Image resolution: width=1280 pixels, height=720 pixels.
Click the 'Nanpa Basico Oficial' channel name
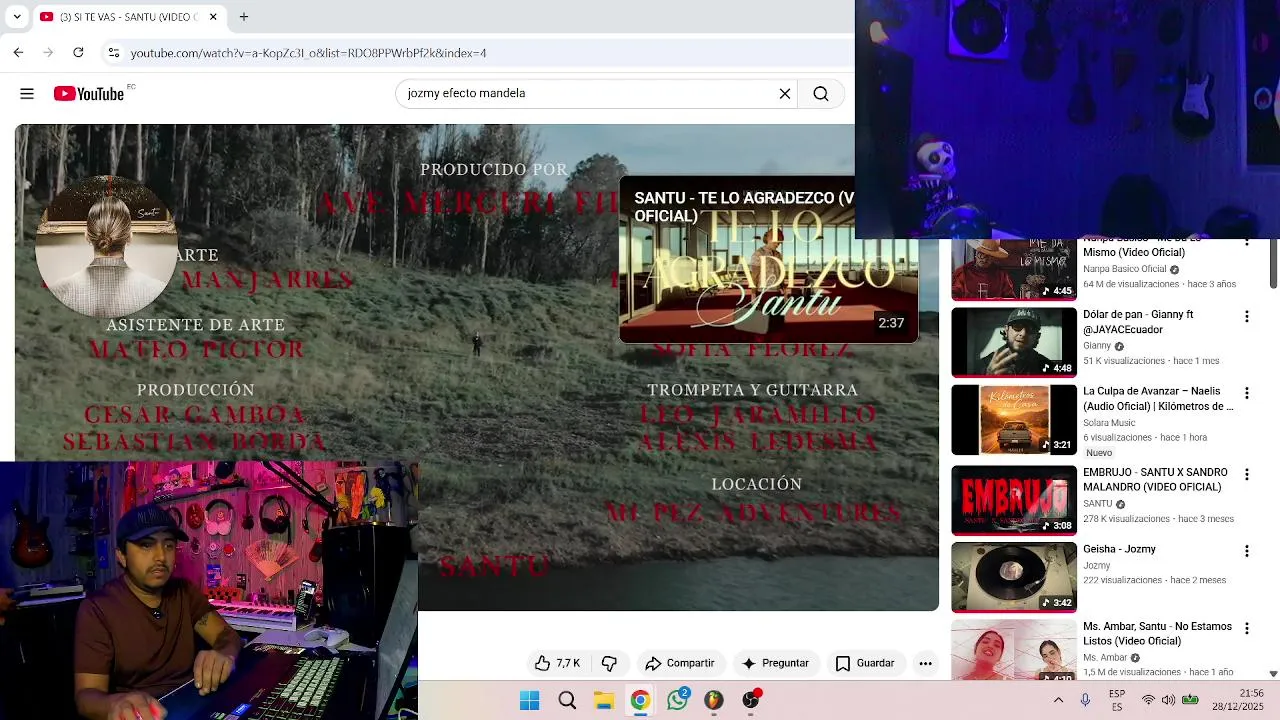coord(1125,269)
